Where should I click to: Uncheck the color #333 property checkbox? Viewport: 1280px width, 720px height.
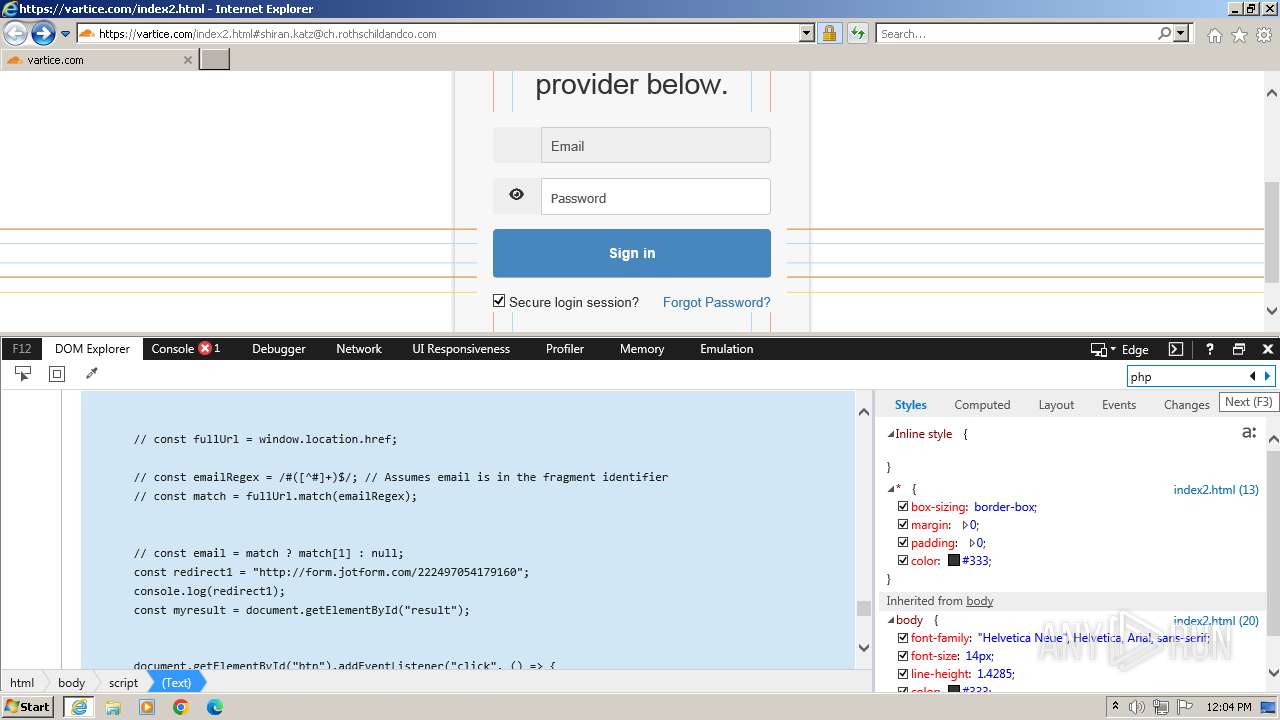tap(903, 561)
